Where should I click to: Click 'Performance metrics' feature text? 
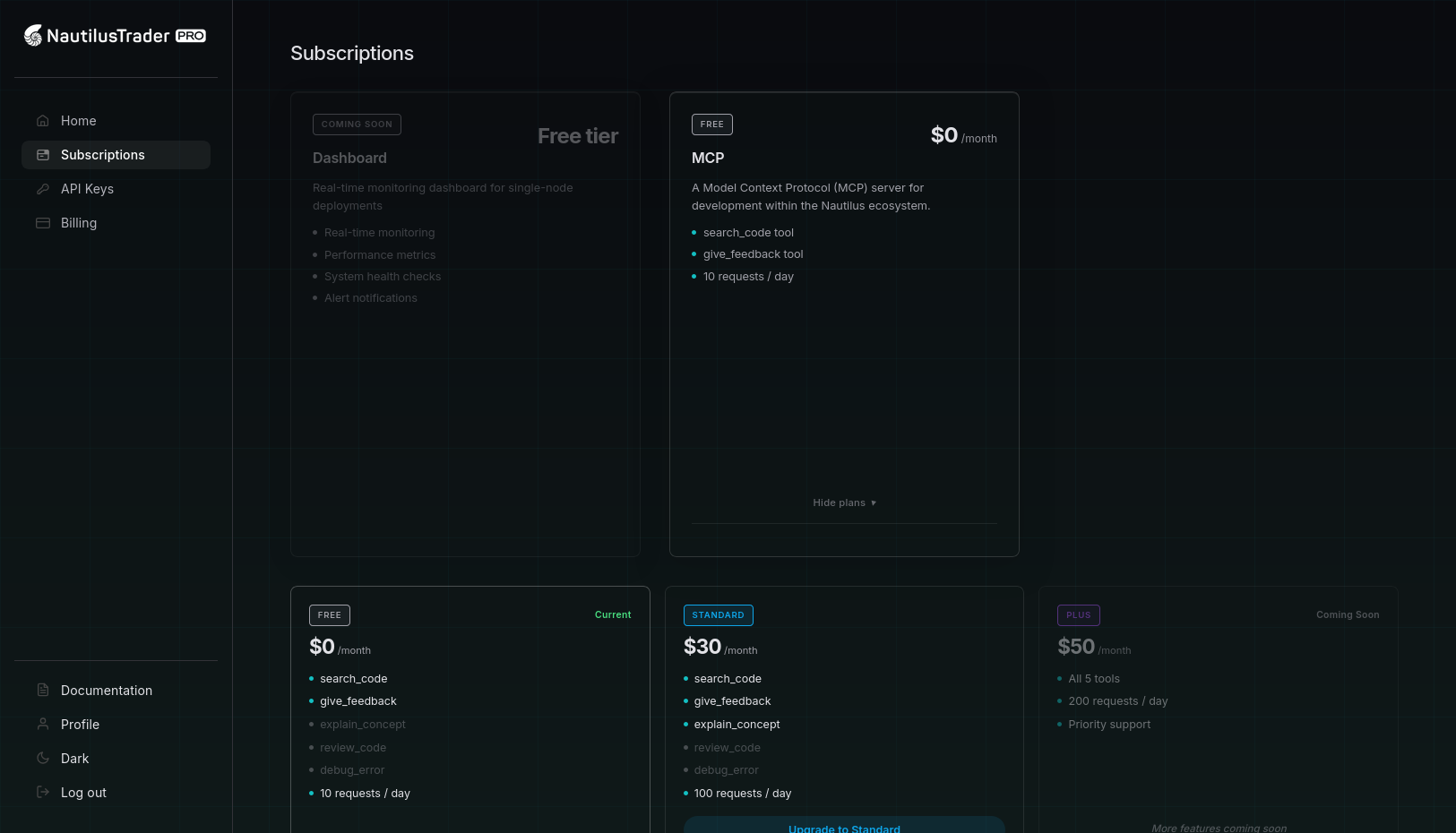click(x=380, y=255)
